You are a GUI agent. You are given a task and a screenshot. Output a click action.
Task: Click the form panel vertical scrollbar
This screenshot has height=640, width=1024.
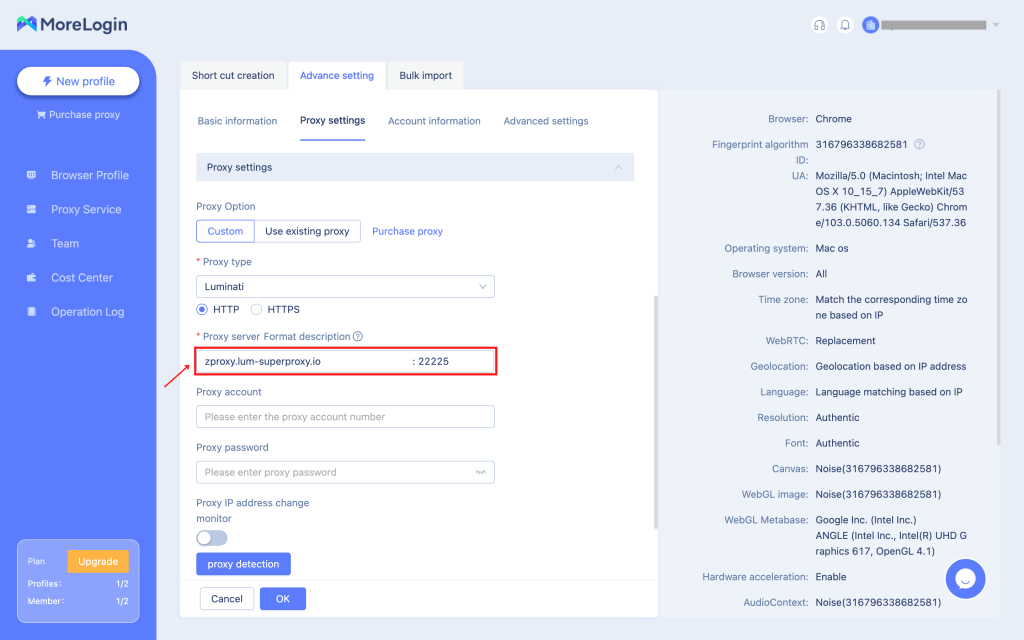[x=655, y=412]
